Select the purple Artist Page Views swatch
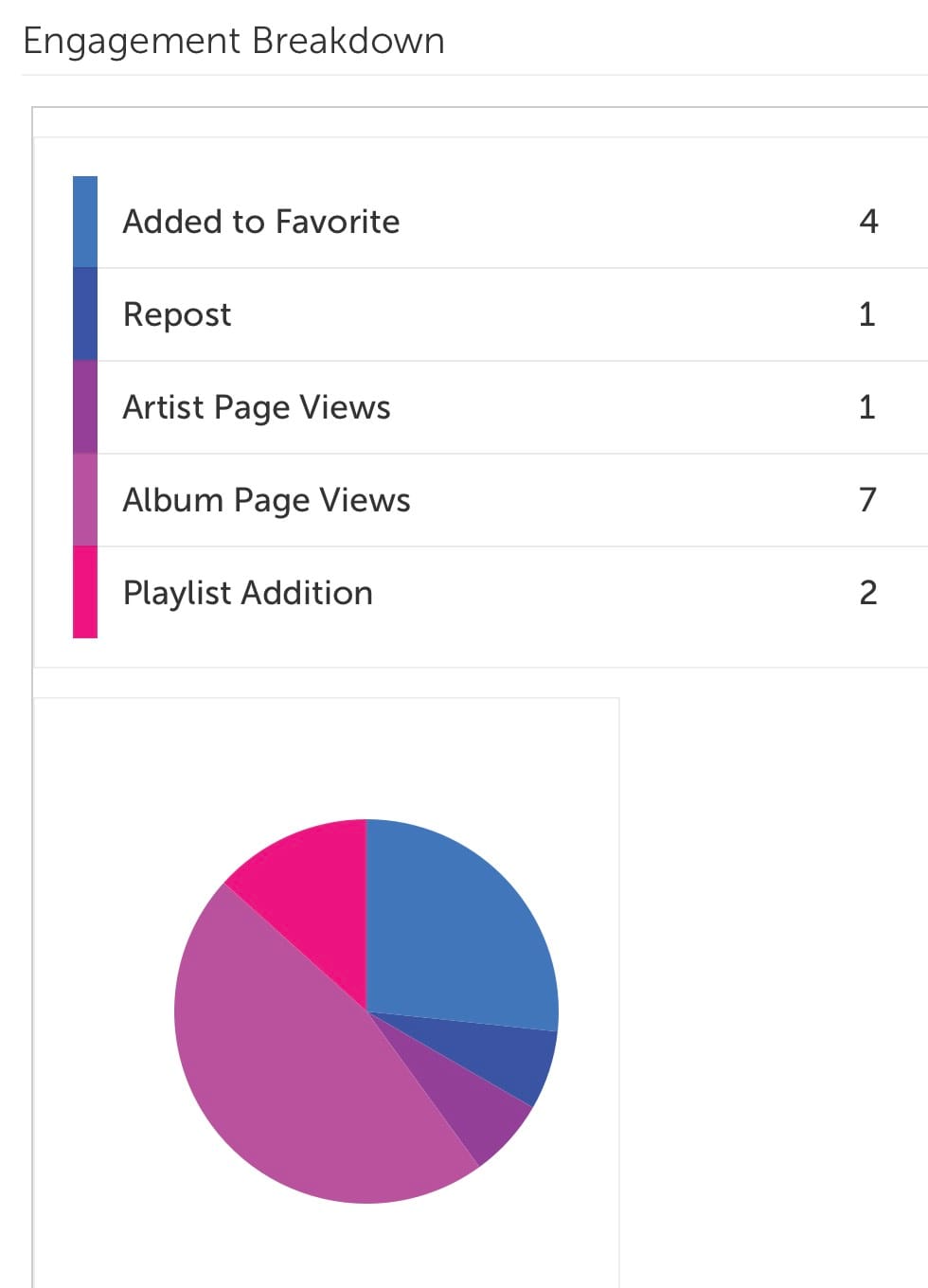Viewport: 928px width, 1288px height. pyautogui.click(x=85, y=406)
